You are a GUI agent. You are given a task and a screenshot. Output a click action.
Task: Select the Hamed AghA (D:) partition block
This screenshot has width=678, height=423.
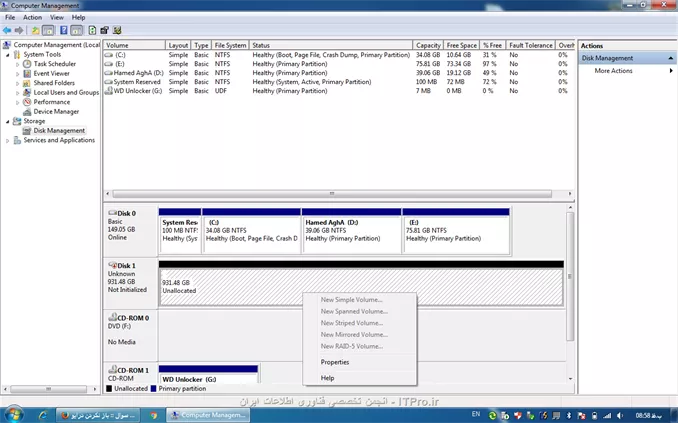(352, 231)
